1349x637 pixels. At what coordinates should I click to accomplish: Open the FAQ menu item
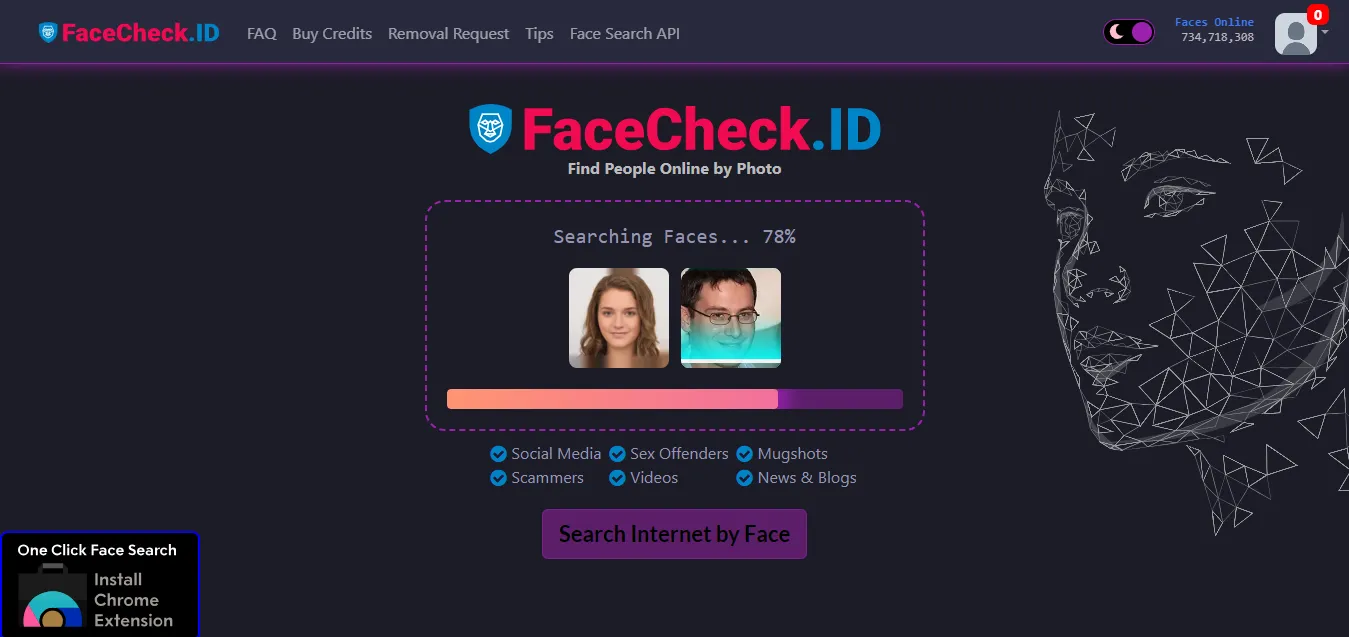[x=261, y=33]
